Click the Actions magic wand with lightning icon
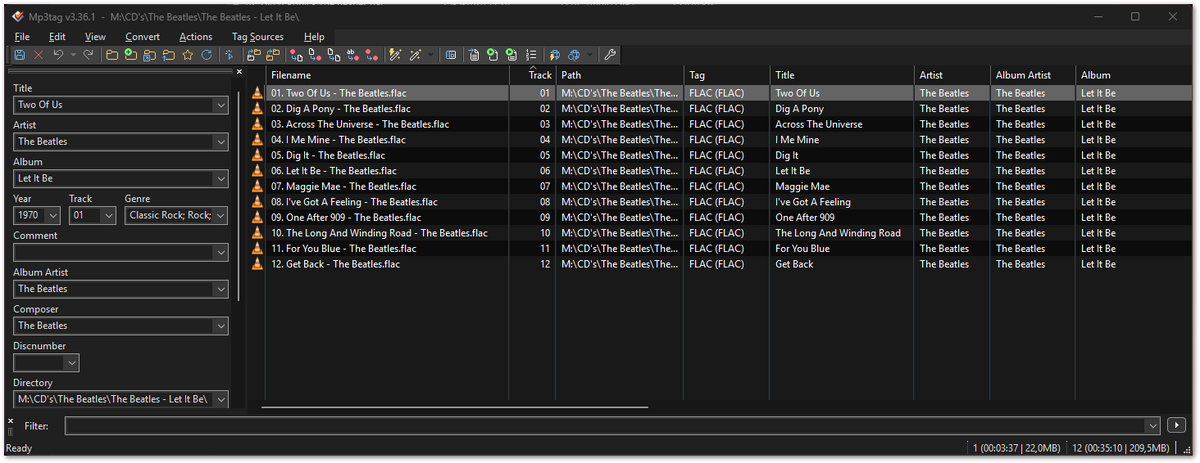The height and width of the screenshot is (463, 1200). coord(395,55)
